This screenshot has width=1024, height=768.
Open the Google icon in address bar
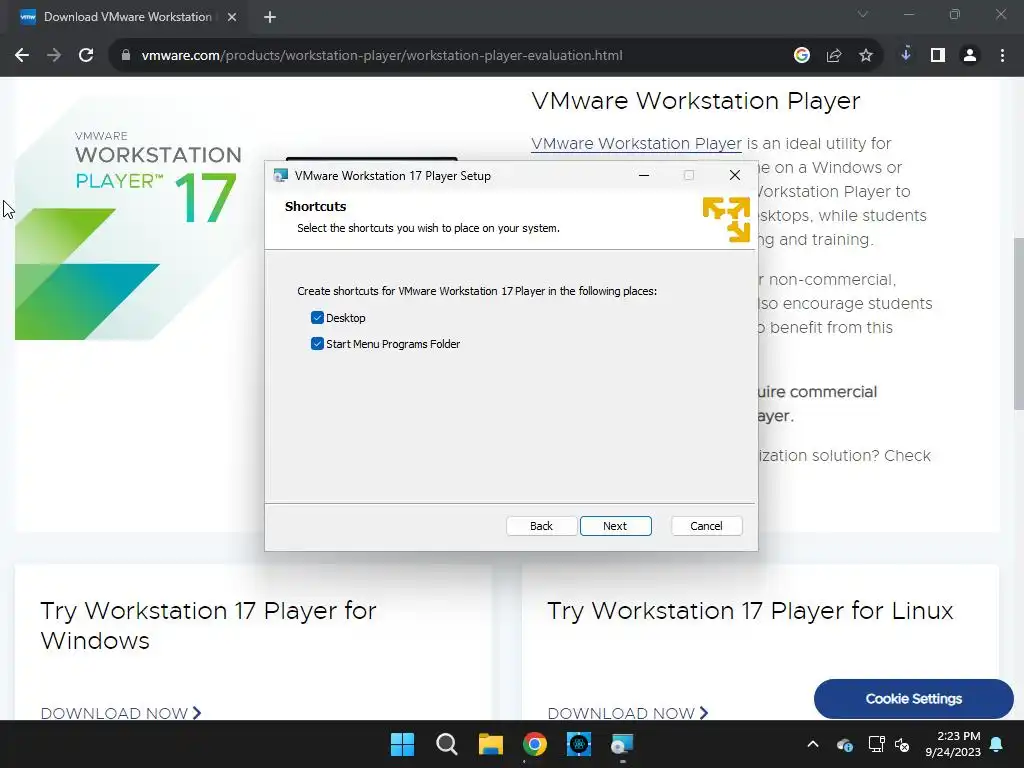802,56
